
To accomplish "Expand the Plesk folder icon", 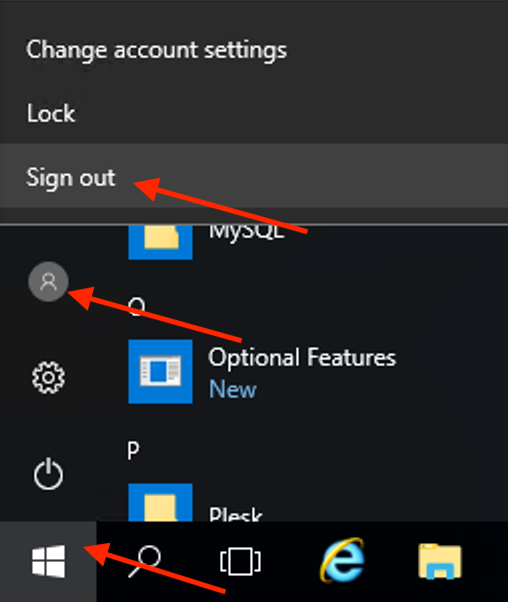I will (x=161, y=503).
